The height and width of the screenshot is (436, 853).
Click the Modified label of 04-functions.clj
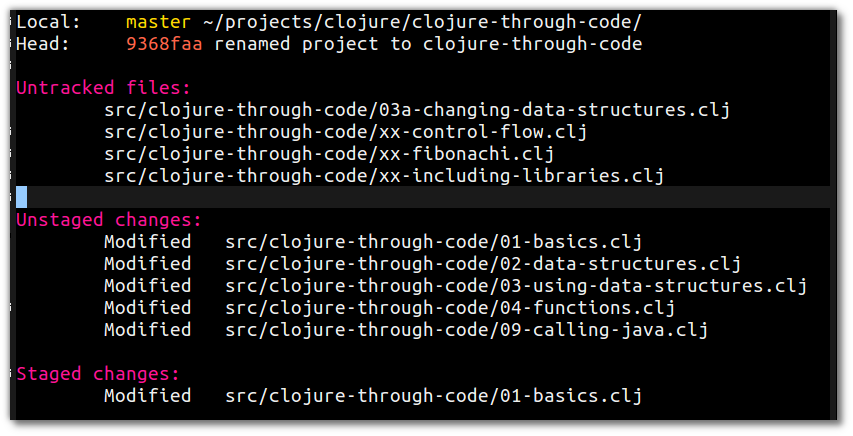(147, 308)
